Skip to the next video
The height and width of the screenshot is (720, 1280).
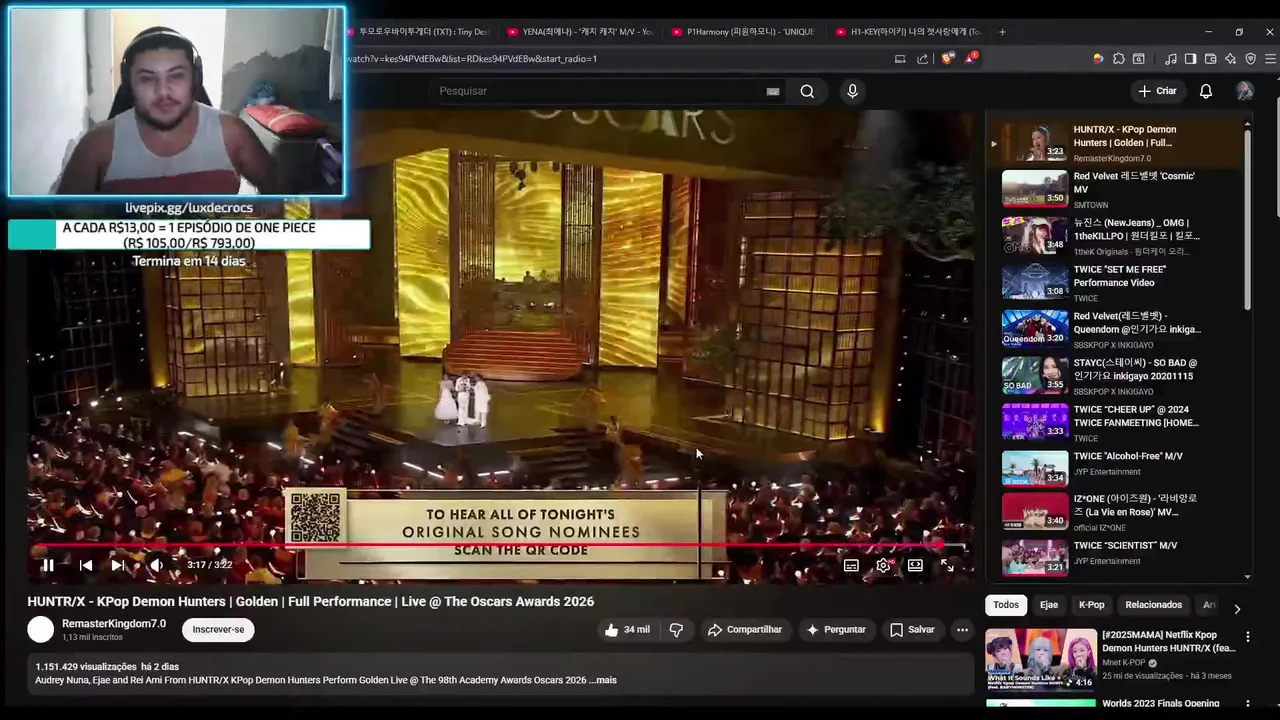[x=118, y=565]
